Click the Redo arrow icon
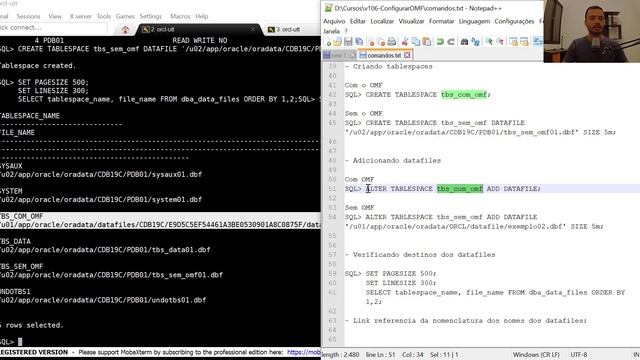Viewport: 640px width, 360px height. [x=451, y=42]
